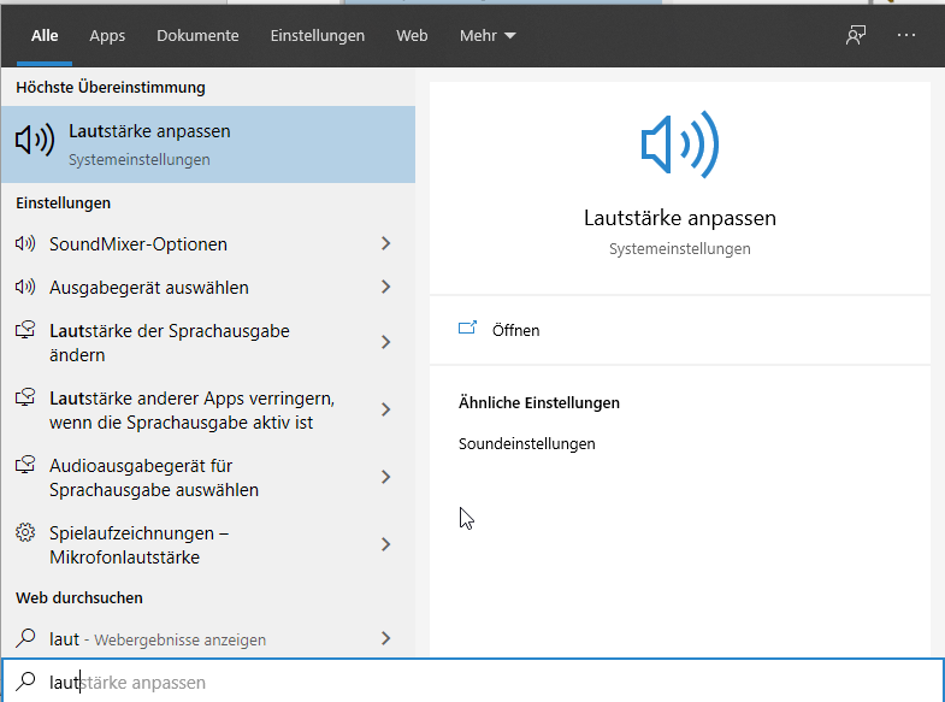The width and height of the screenshot is (945, 702).
Task: Click narrator icon beside Audioausgabegerät für Sprachausgabe
Action: click(x=26, y=466)
